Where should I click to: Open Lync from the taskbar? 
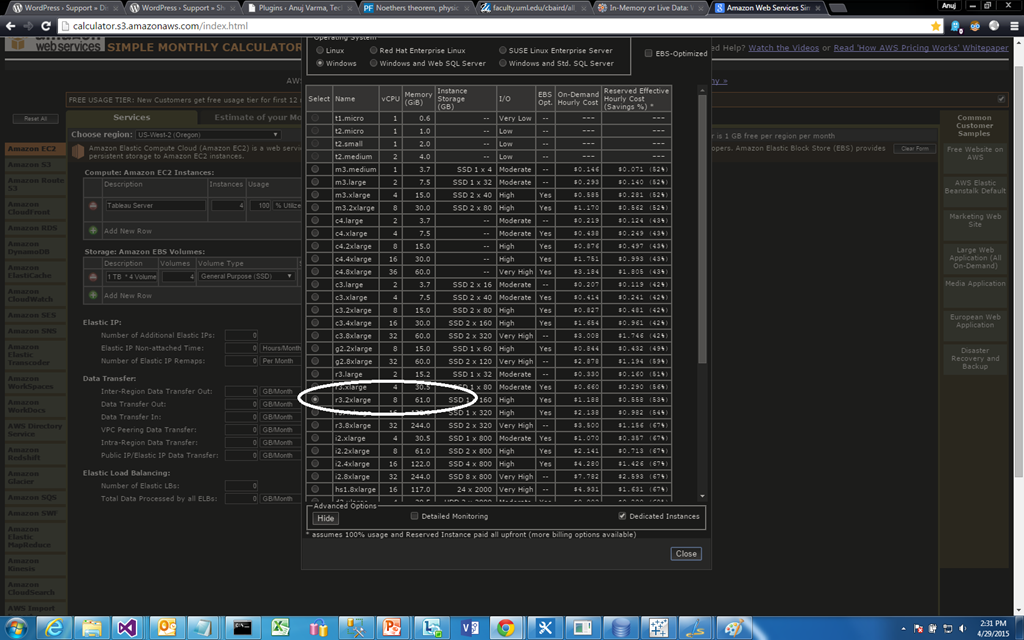pyautogui.click(x=431, y=628)
